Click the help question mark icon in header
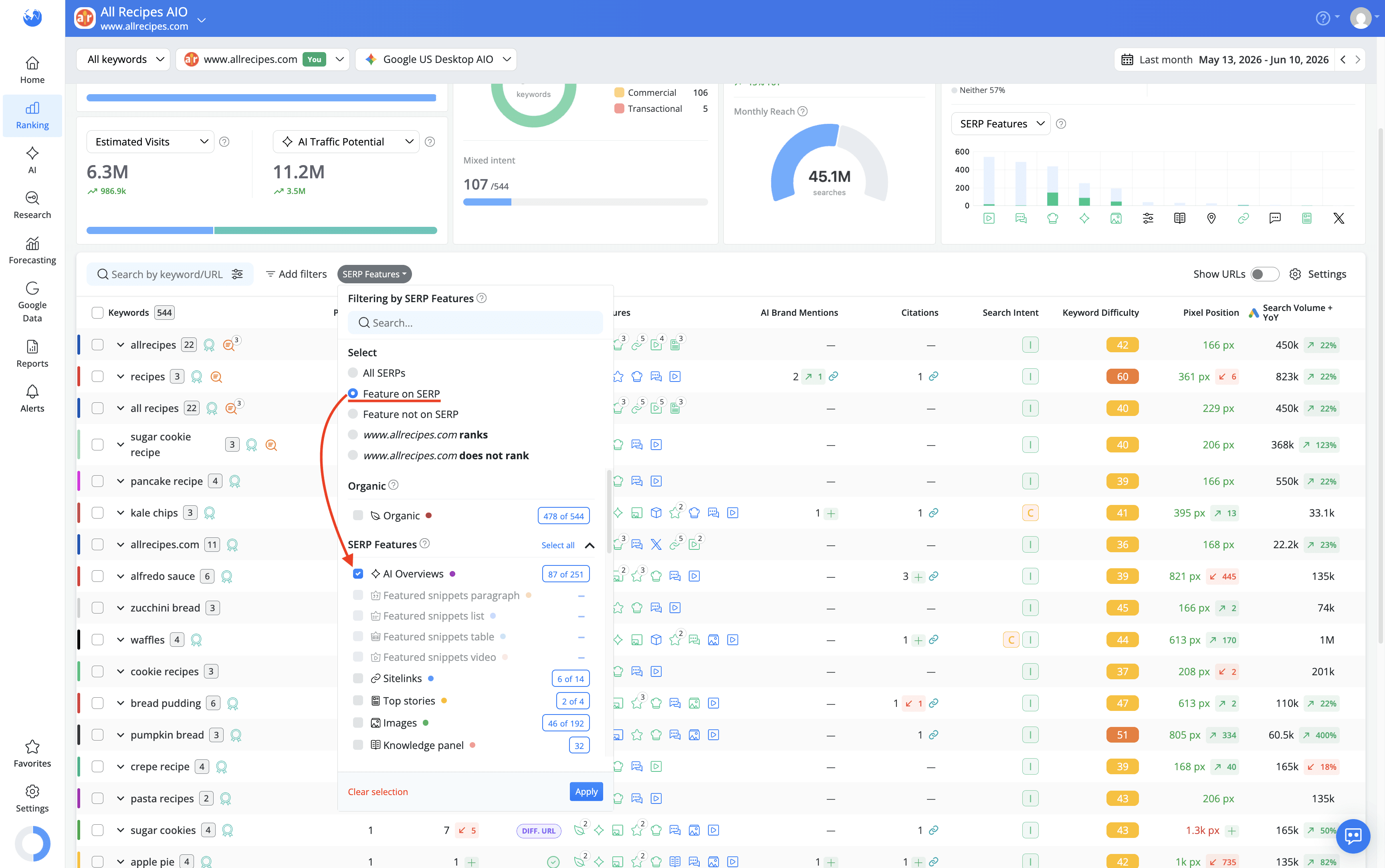This screenshot has height=868, width=1385. pos(1322,18)
